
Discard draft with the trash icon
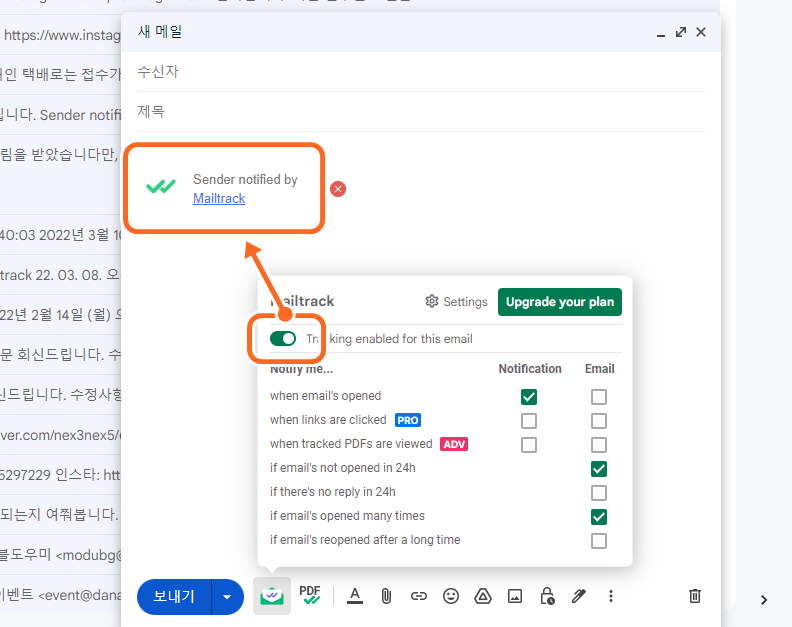[x=695, y=596]
